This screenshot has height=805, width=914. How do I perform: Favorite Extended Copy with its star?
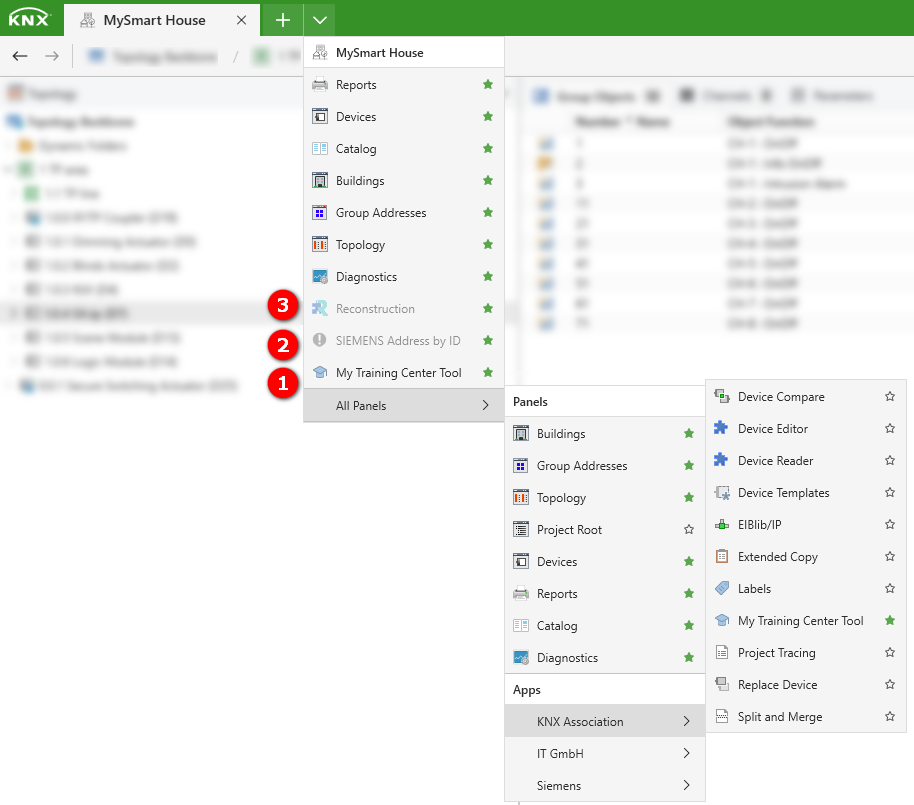(x=890, y=556)
